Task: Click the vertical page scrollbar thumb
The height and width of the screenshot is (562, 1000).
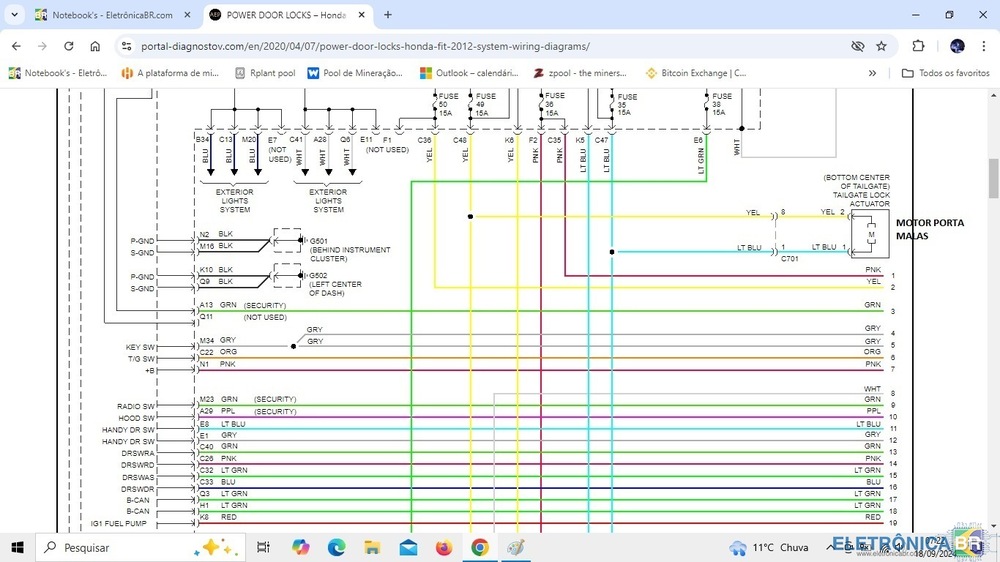Action: tap(993, 178)
